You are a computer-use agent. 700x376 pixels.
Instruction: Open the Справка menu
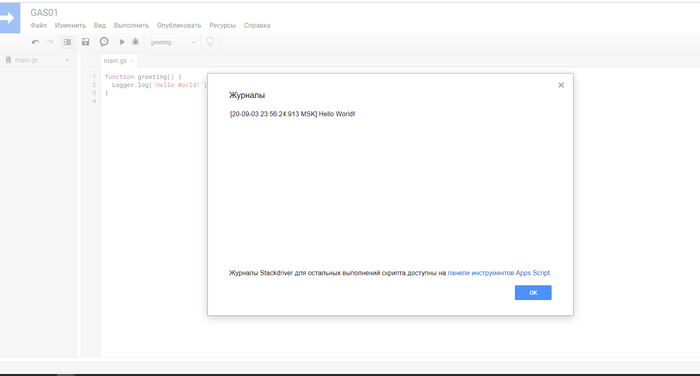point(257,25)
